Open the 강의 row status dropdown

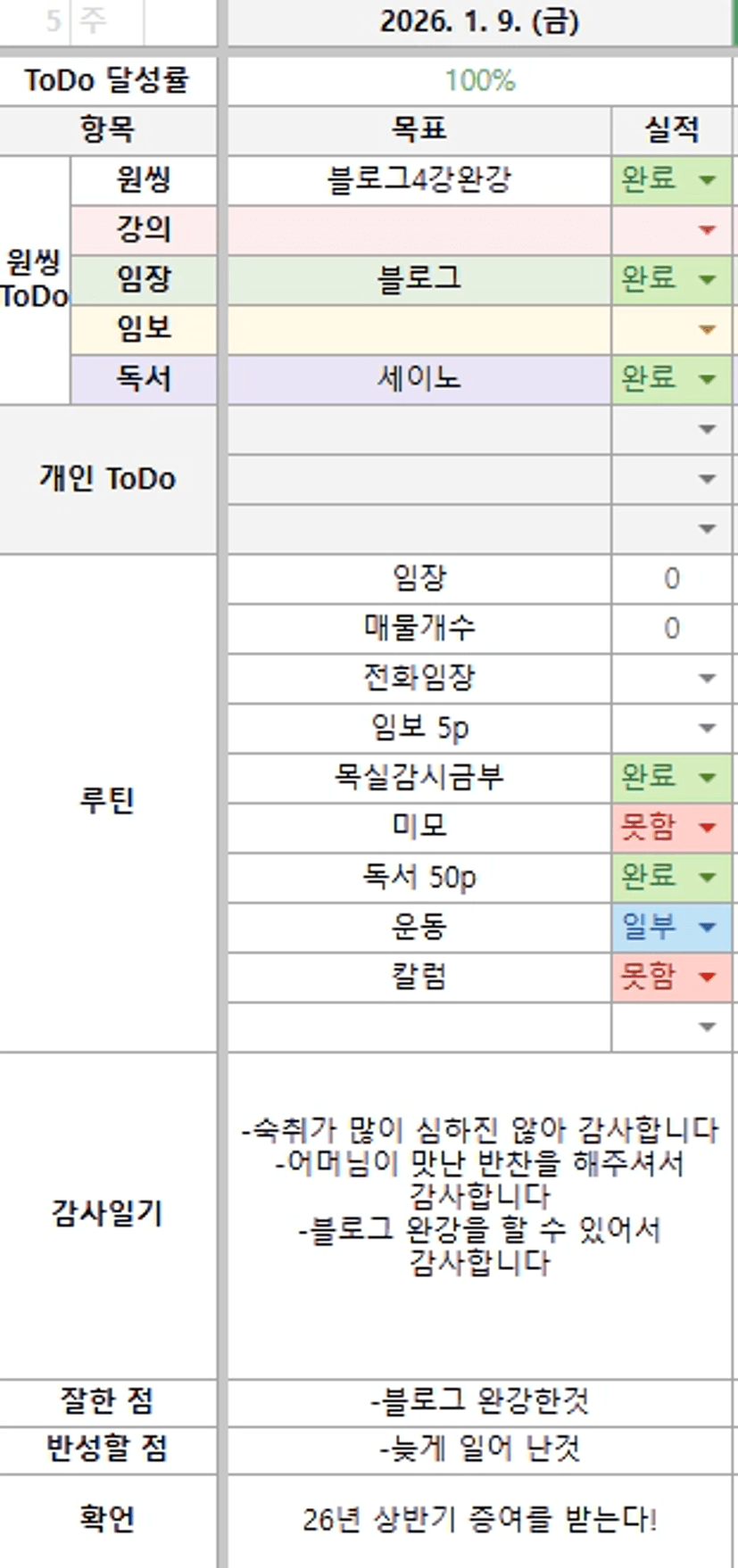point(707,230)
